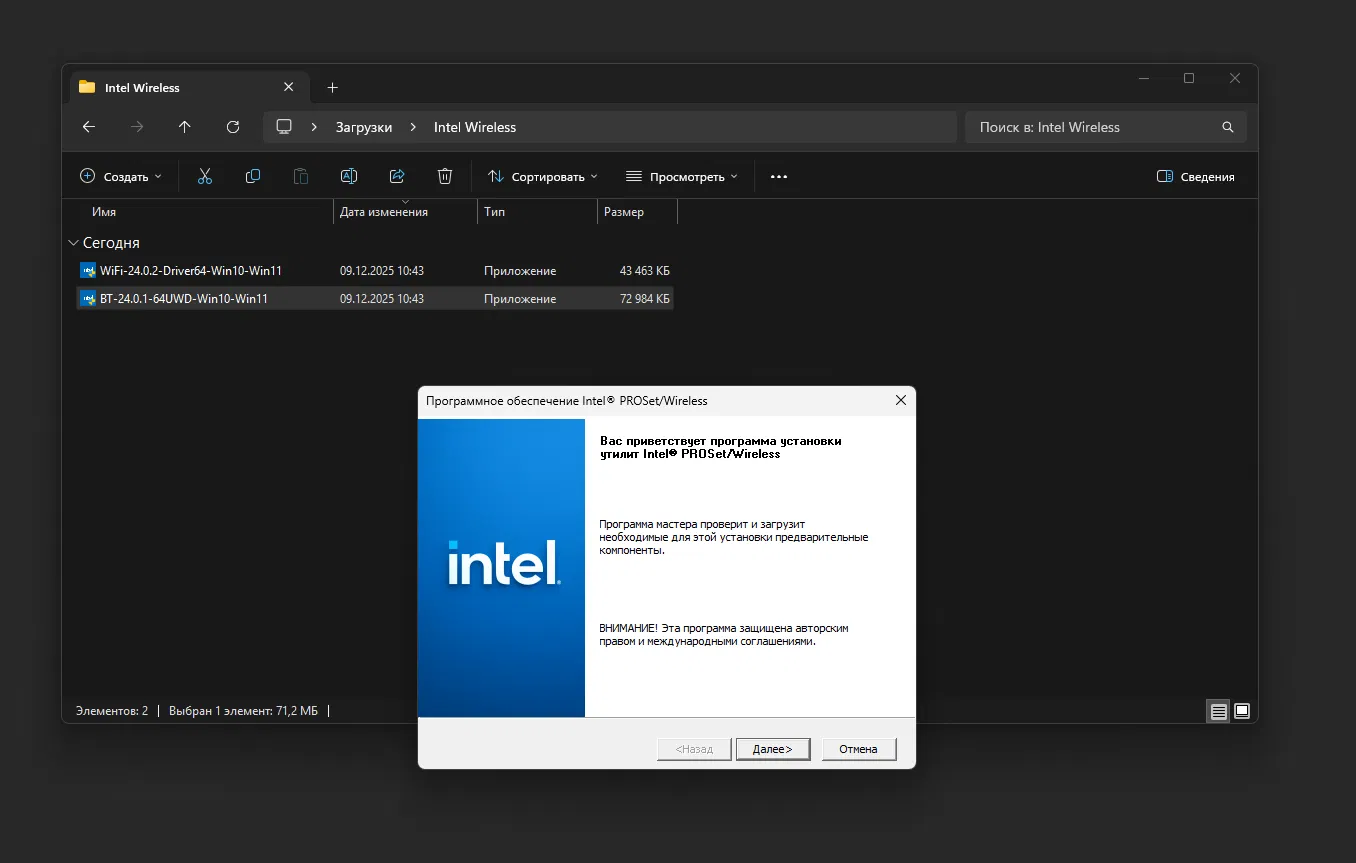Toggle details view from the bottom-right corner
Image resolution: width=1356 pixels, height=863 pixels.
tap(1242, 711)
